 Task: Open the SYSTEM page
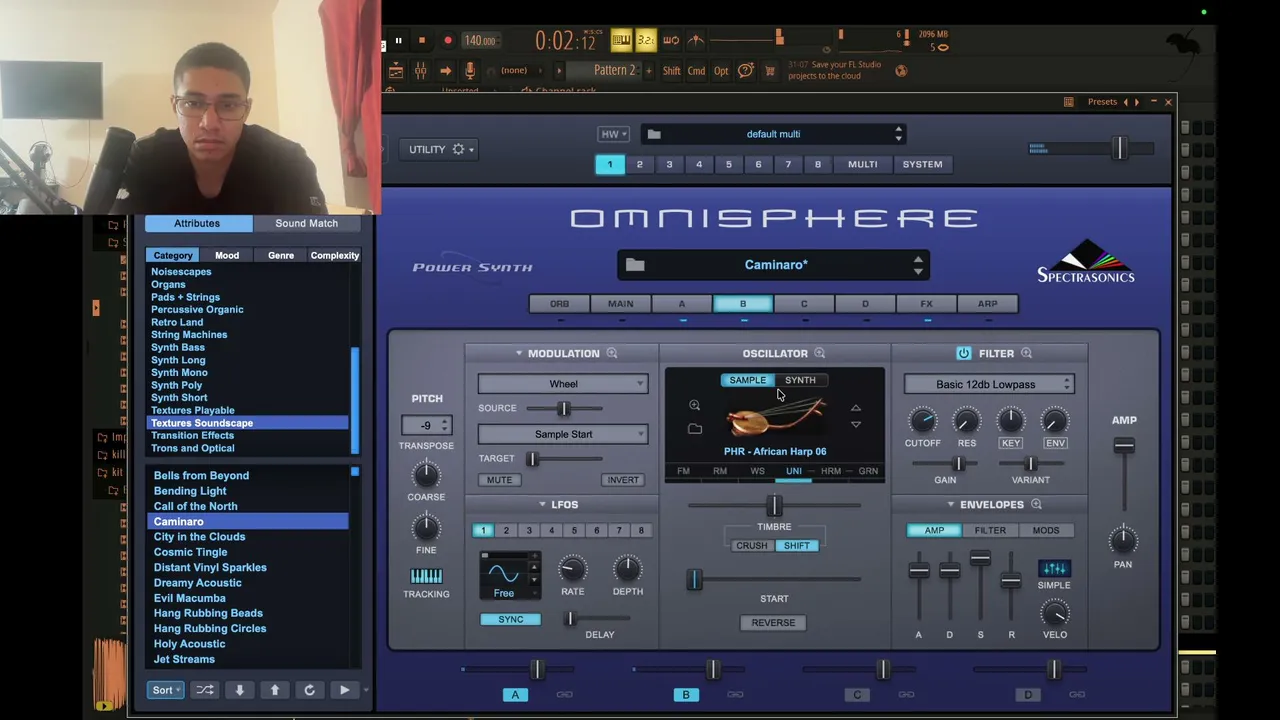[x=922, y=164]
